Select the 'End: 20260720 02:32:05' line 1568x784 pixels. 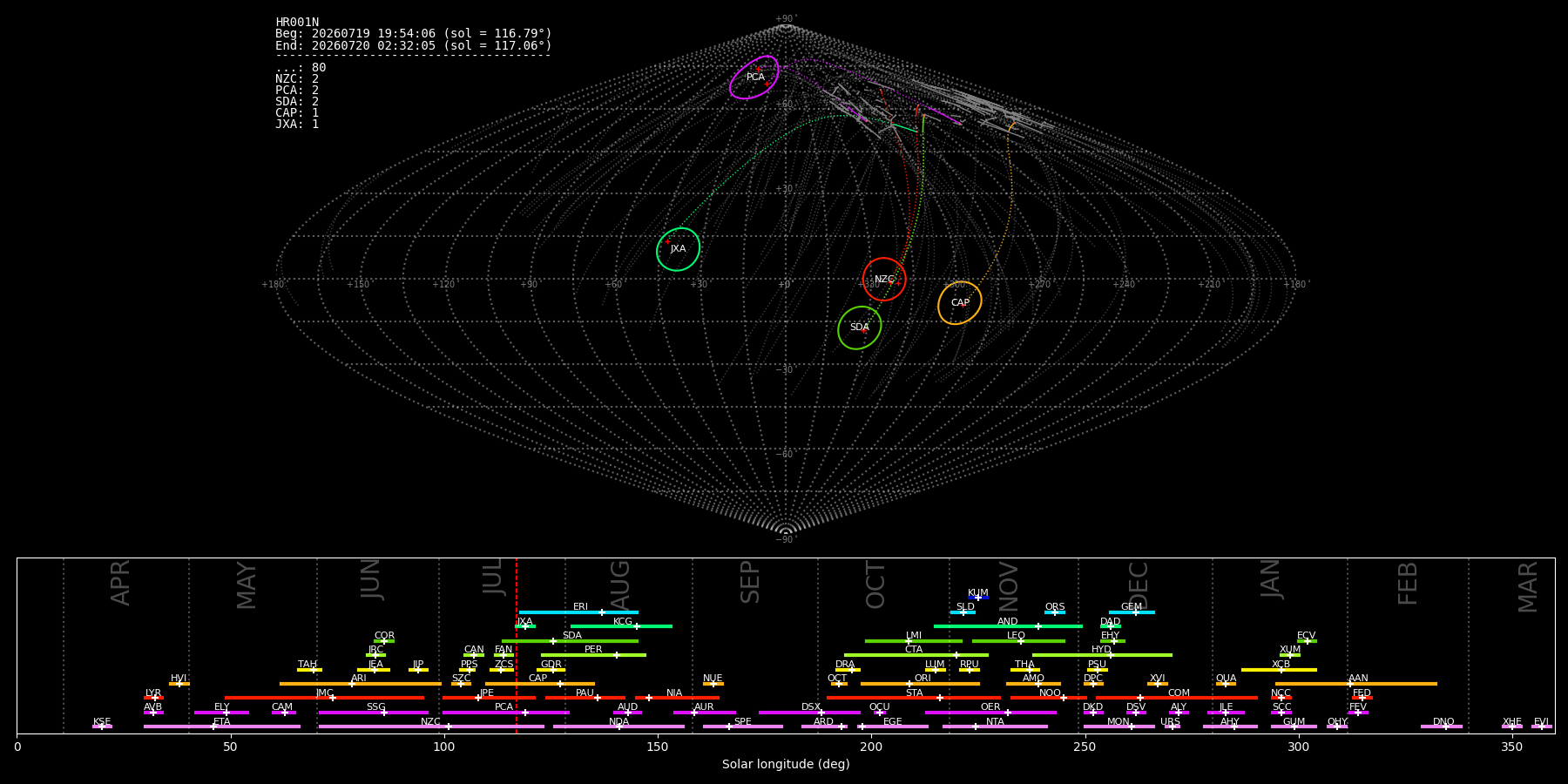[x=414, y=45]
